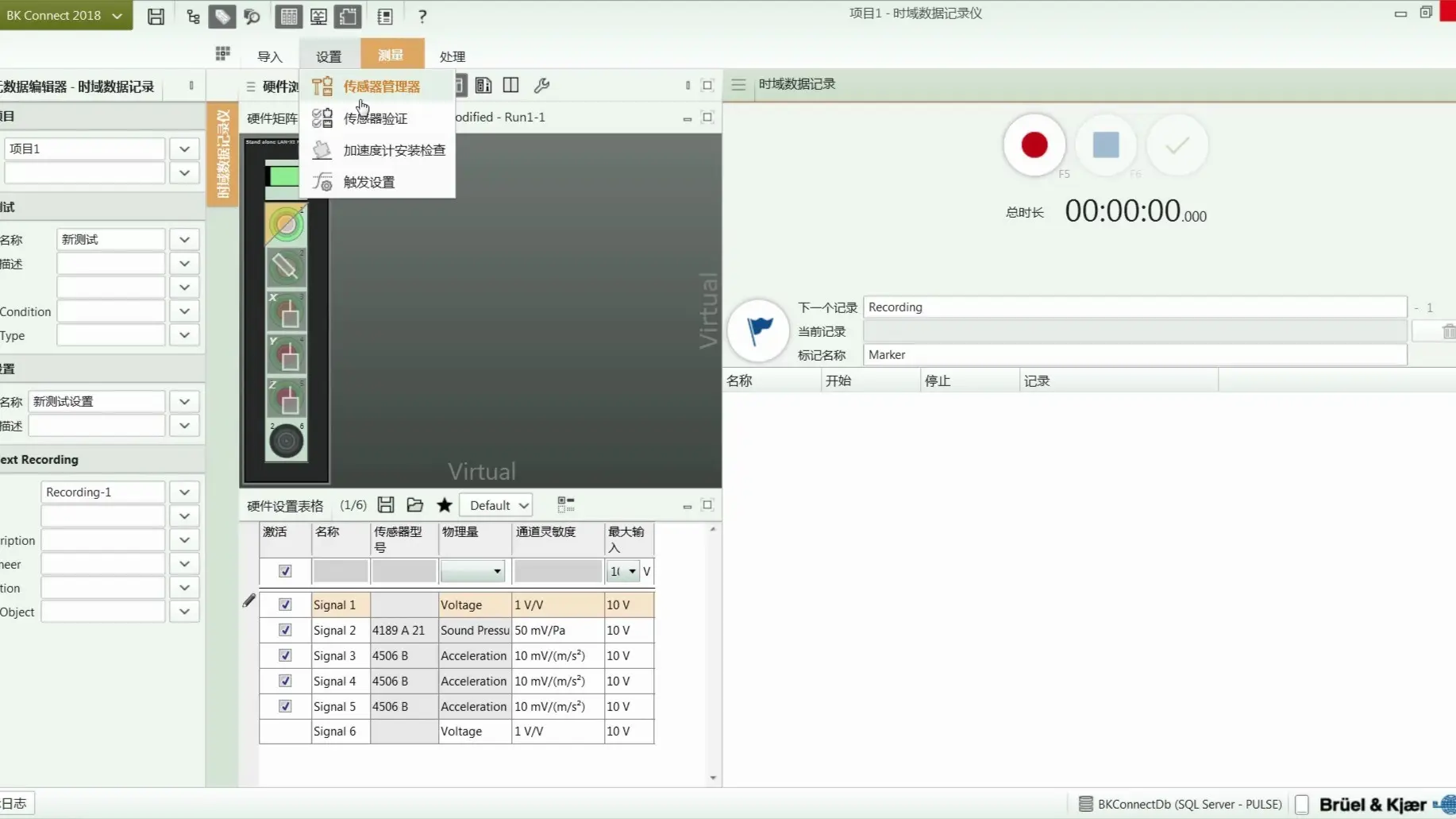Image resolution: width=1456 pixels, height=819 pixels.
Task: Click the 下一个记录 Recording input field
Action: click(x=1134, y=307)
